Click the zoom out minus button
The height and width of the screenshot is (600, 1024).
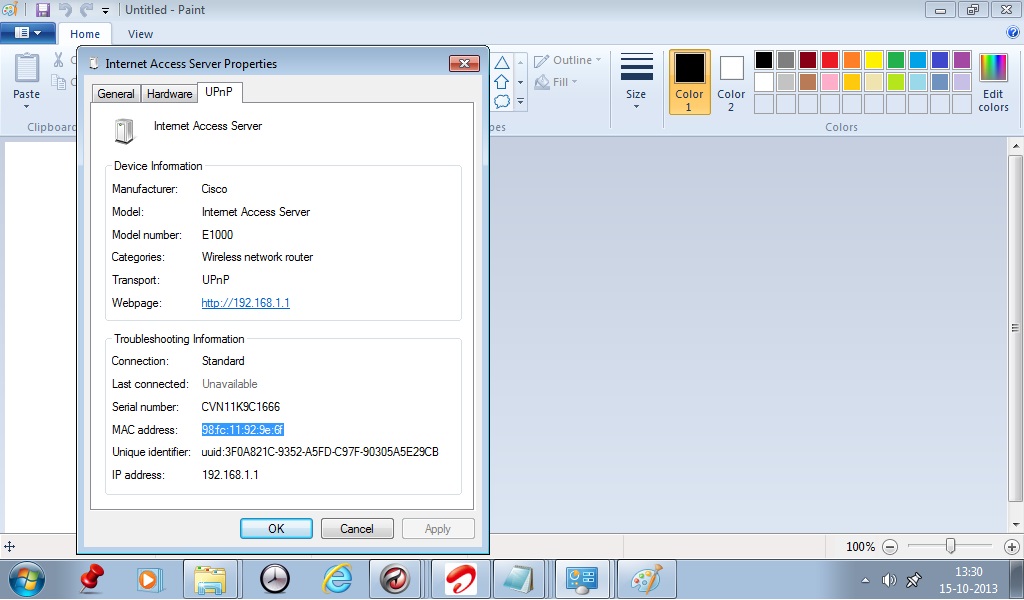coord(889,547)
